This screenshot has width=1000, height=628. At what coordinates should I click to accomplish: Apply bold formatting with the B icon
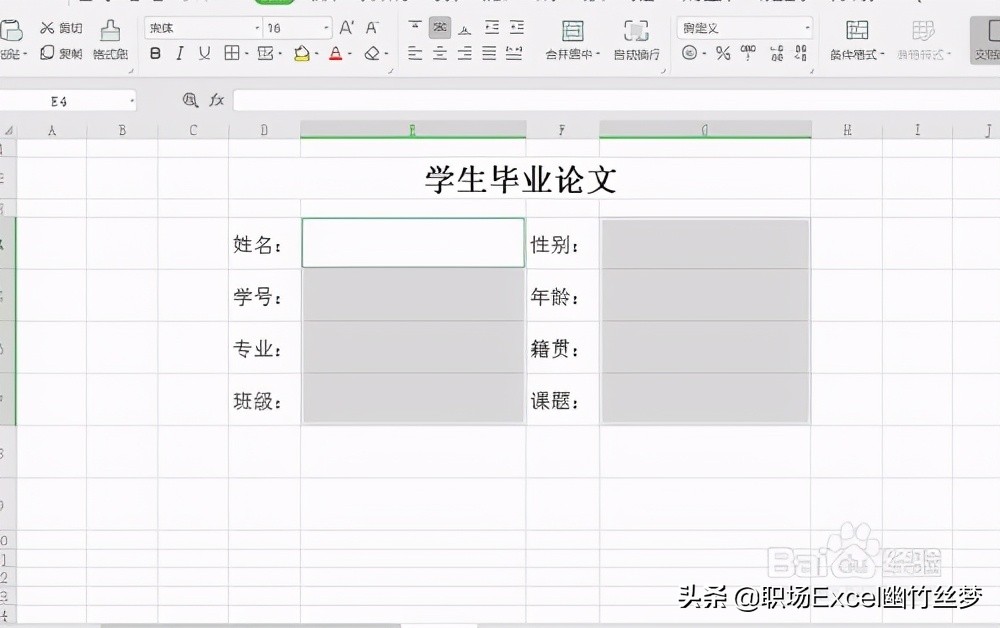(155, 54)
